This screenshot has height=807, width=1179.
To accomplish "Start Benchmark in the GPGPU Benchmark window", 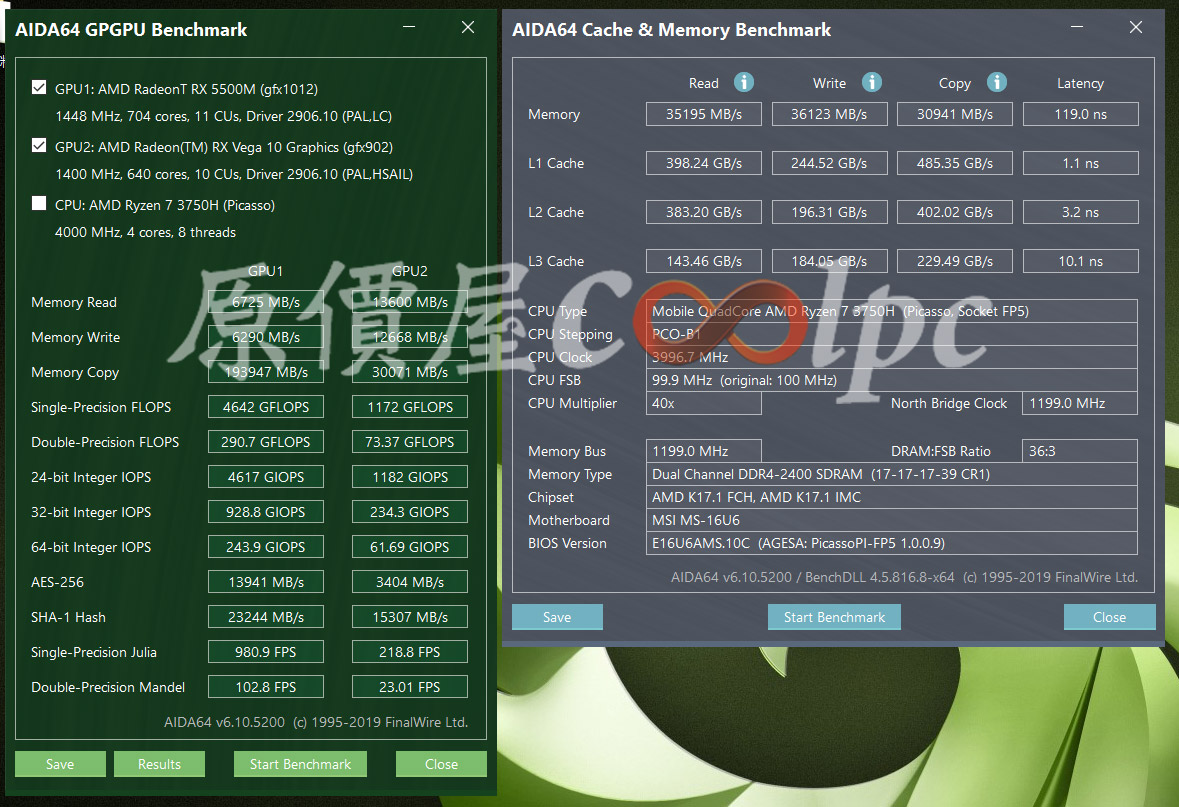I will [300, 764].
